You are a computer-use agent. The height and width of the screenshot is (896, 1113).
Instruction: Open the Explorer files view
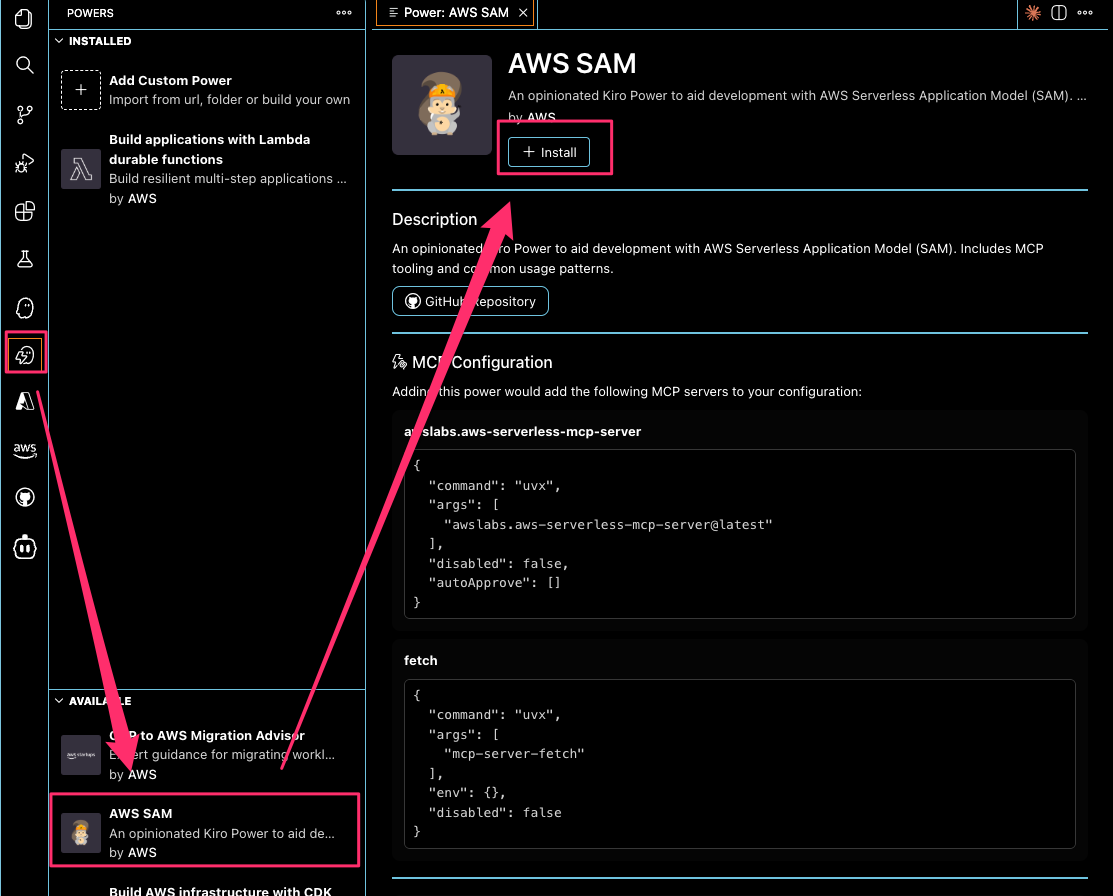pyautogui.click(x=24, y=18)
